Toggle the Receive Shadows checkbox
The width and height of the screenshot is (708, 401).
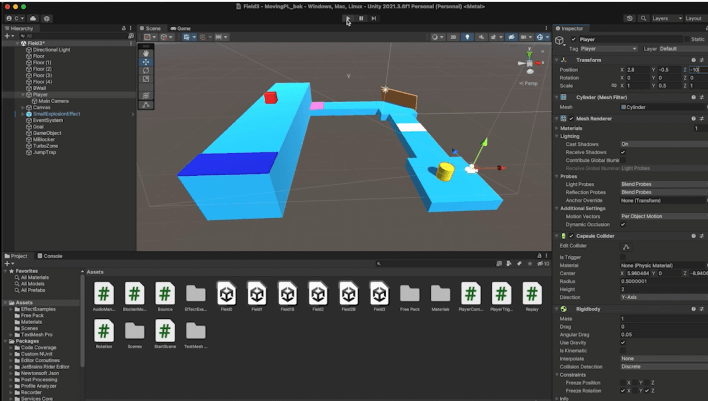(623, 152)
